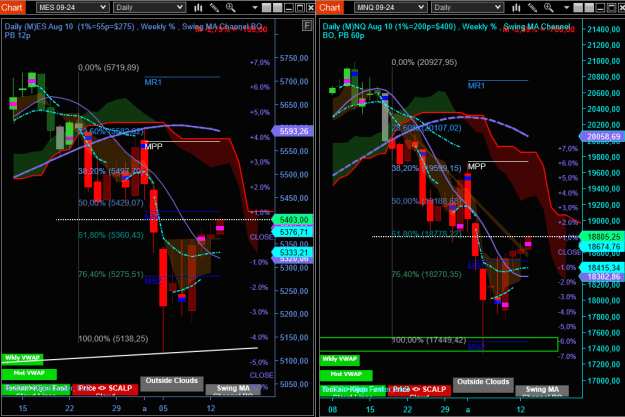Image resolution: width=625 pixels, height=417 pixels.
Task: Expand toolbar overflow arrow in MES window
Action: point(255,8)
